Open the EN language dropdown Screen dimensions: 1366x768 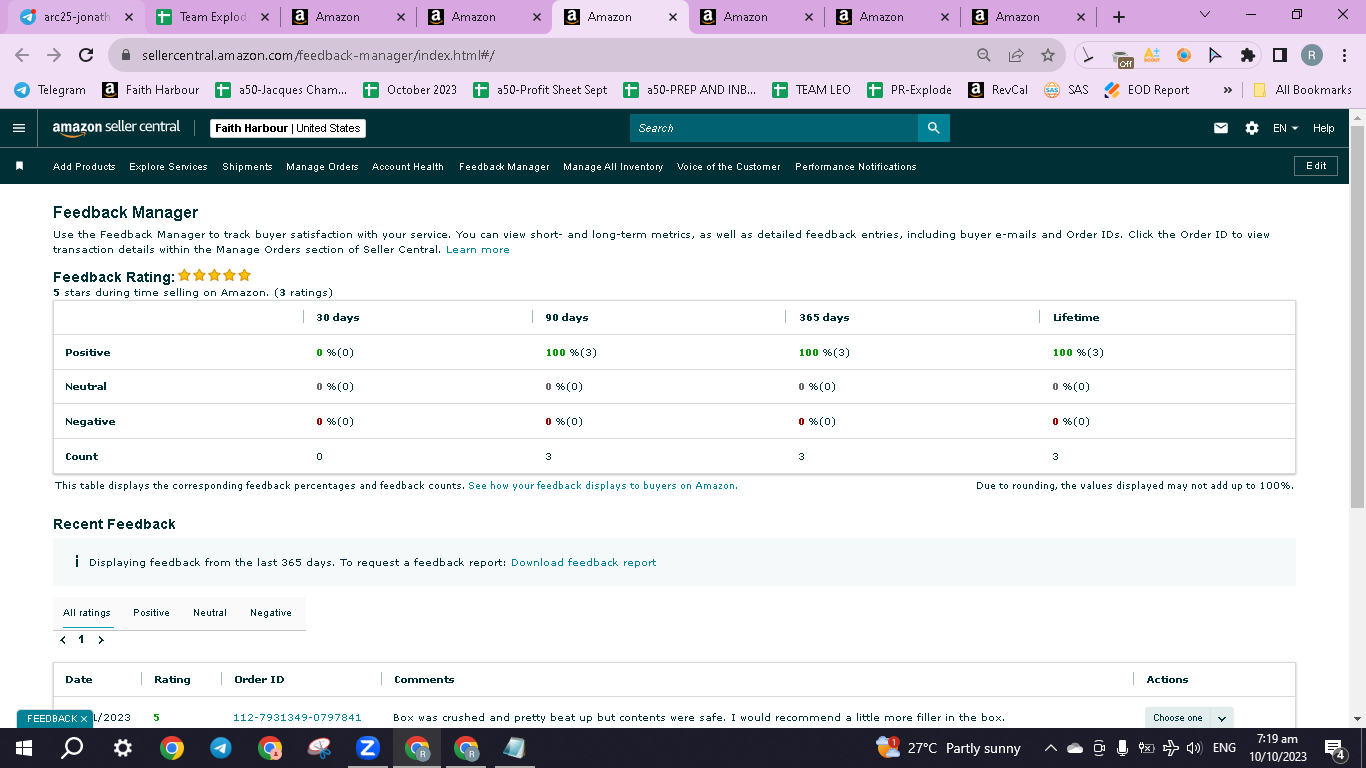[1285, 128]
